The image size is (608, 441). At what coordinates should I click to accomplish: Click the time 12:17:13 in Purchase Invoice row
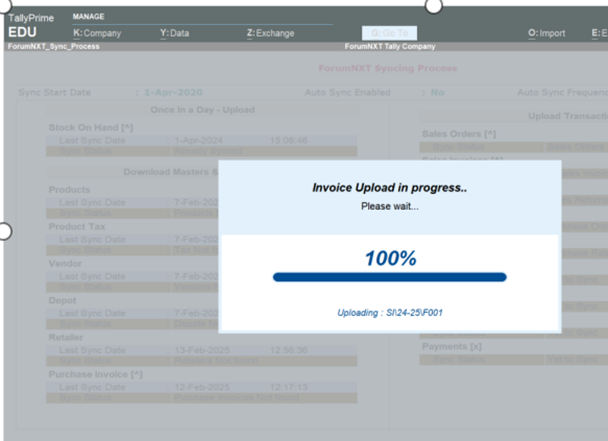point(288,387)
